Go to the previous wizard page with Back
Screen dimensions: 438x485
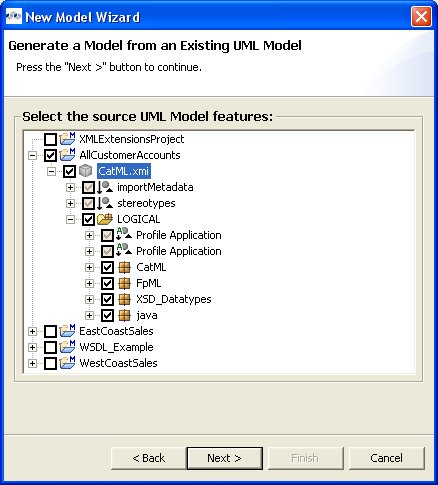[x=148, y=458]
